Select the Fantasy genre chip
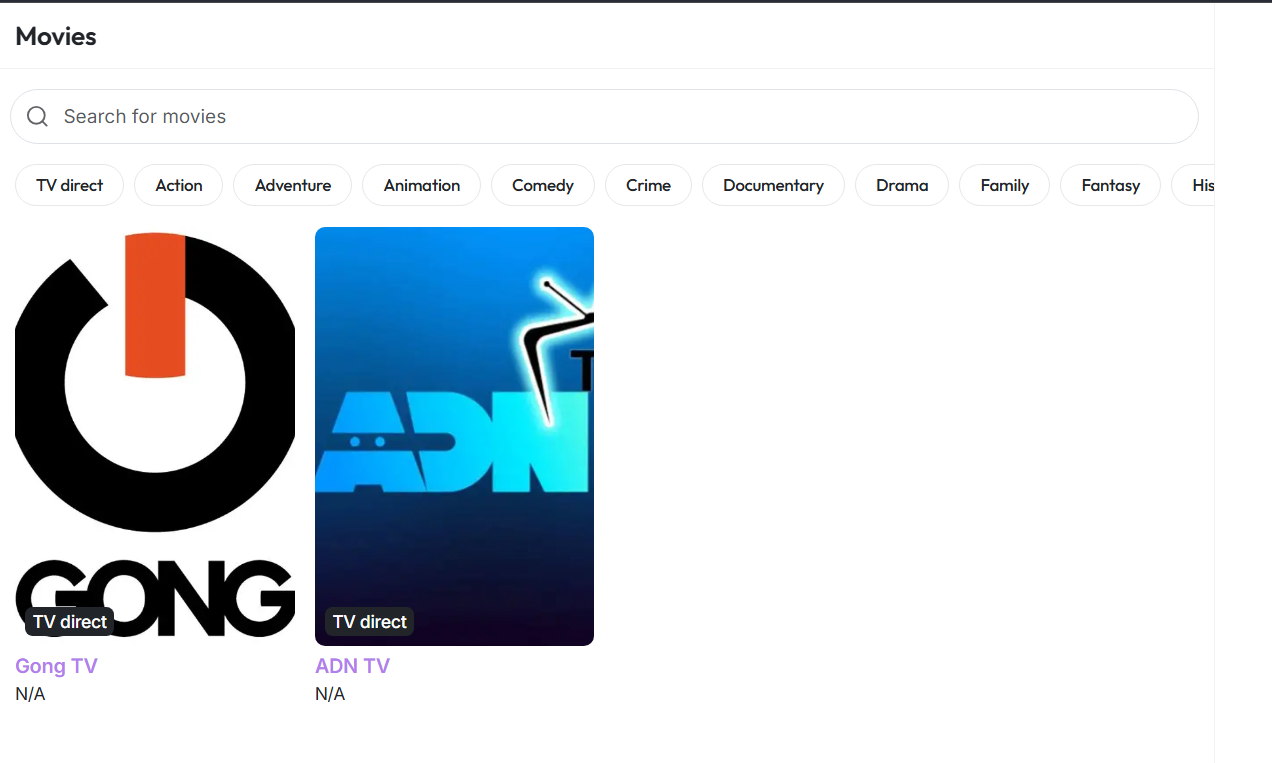 pyautogui.click(x=1110, y=185)
